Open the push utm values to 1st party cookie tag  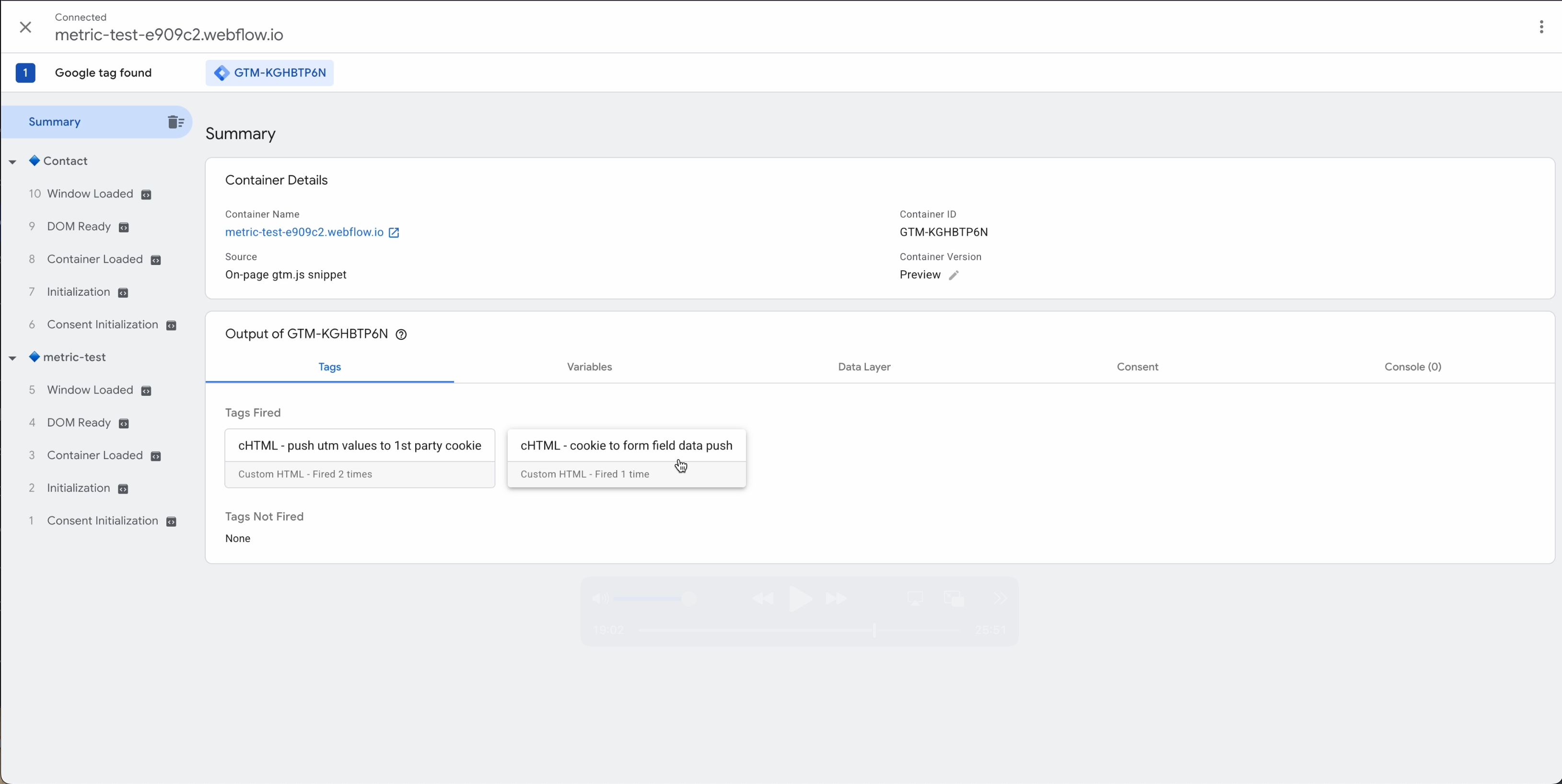[x=360, y=459]
